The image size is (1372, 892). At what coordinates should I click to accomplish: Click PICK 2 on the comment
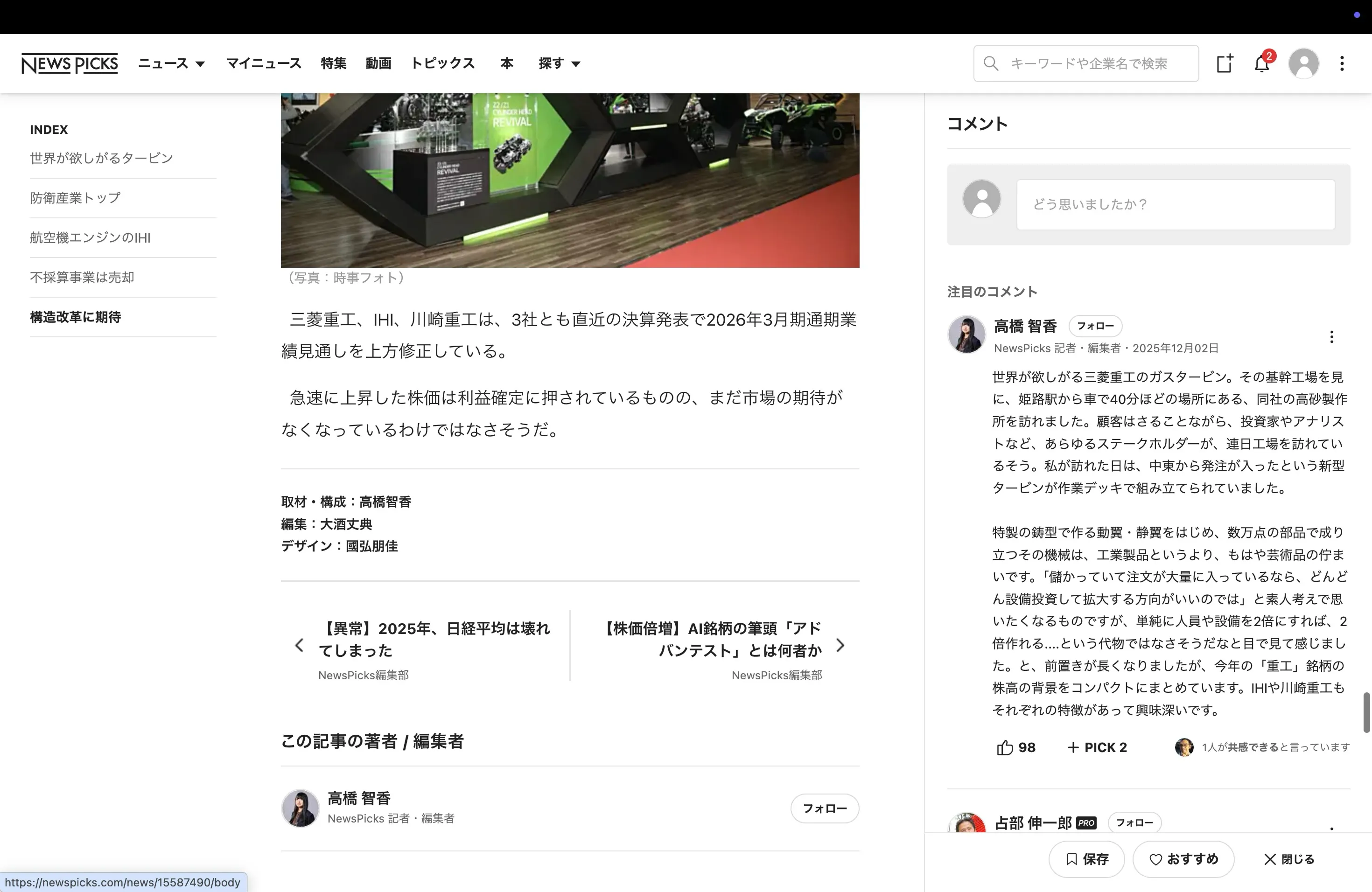1097,747
